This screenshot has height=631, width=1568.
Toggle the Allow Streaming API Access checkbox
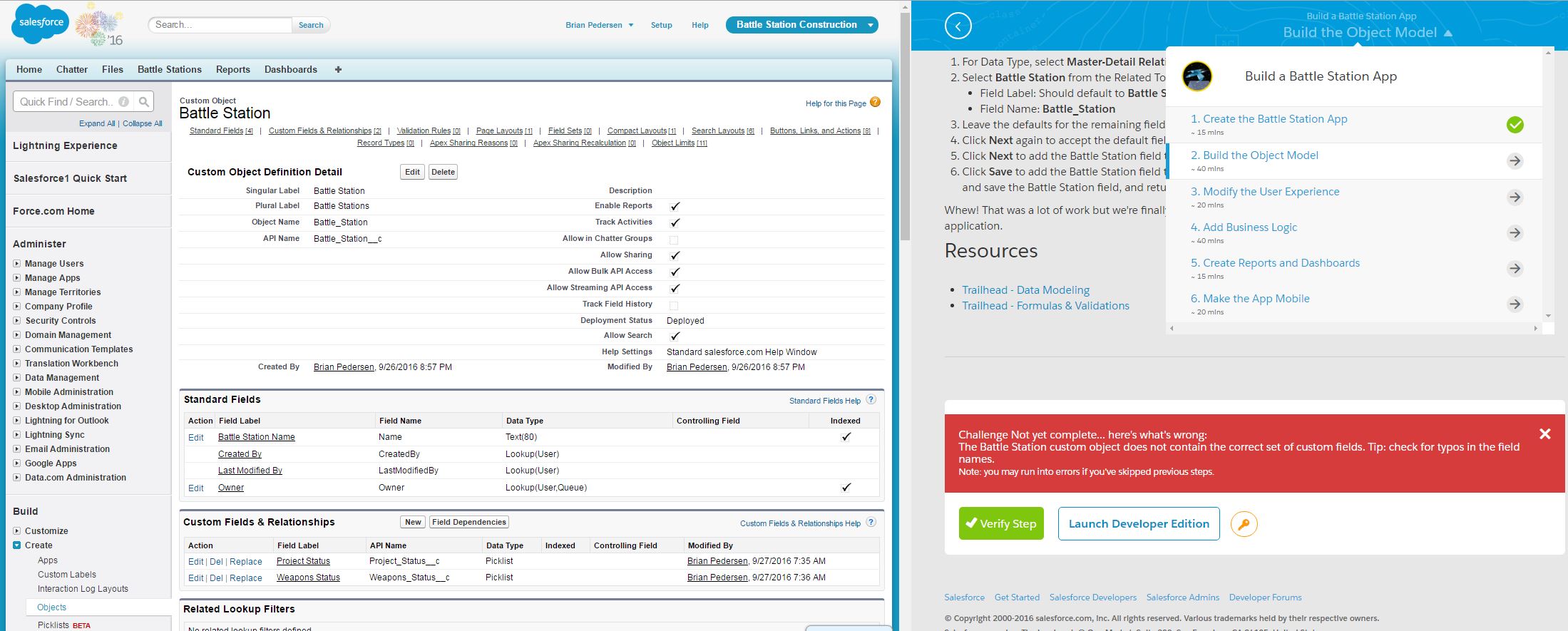coord(675,288)
